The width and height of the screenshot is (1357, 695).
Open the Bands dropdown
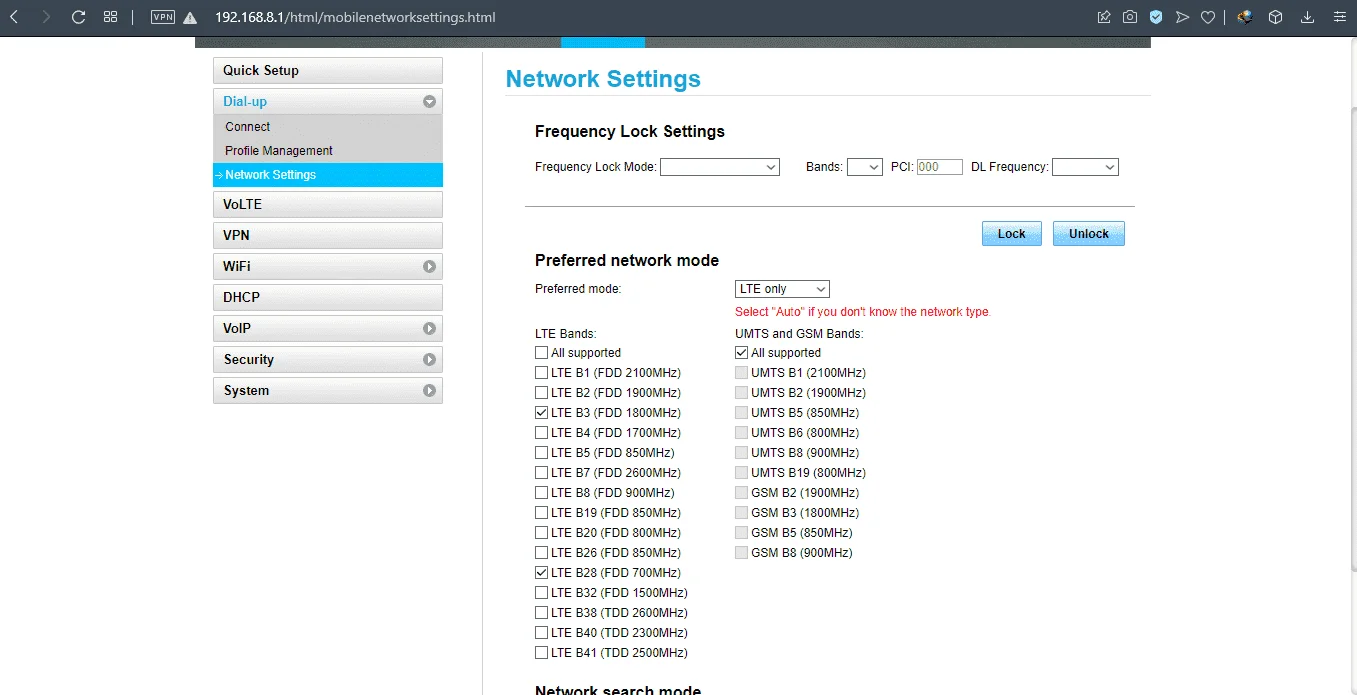(x=864, y=168)
